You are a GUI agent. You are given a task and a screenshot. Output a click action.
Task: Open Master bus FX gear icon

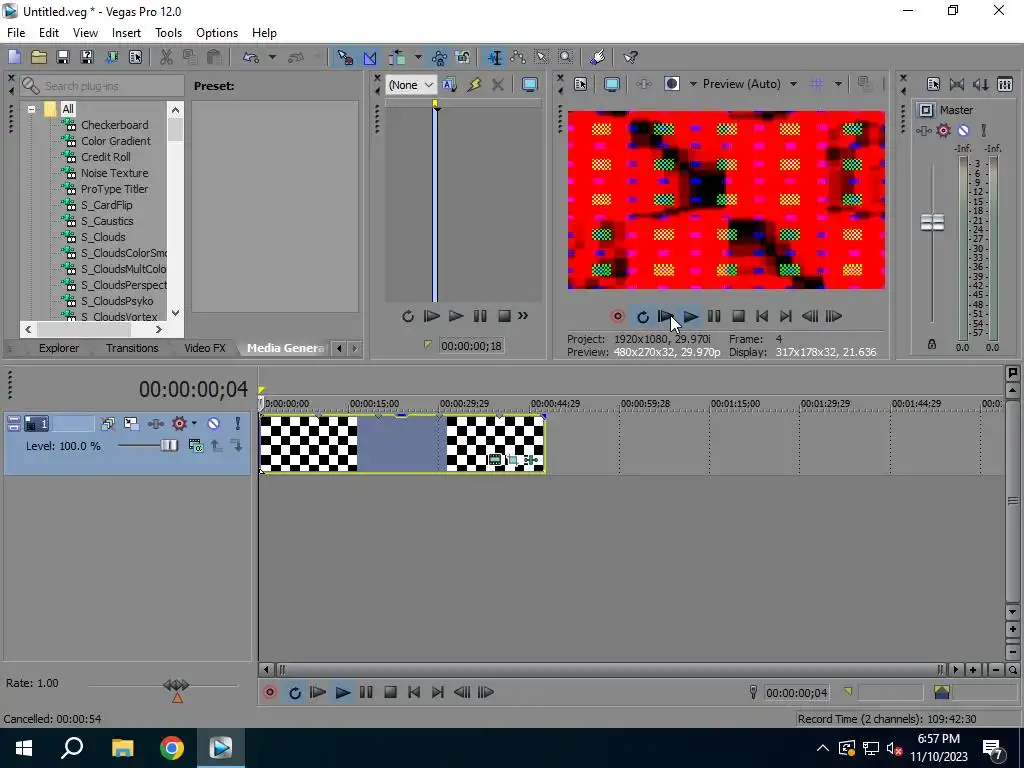pos(943,131)
